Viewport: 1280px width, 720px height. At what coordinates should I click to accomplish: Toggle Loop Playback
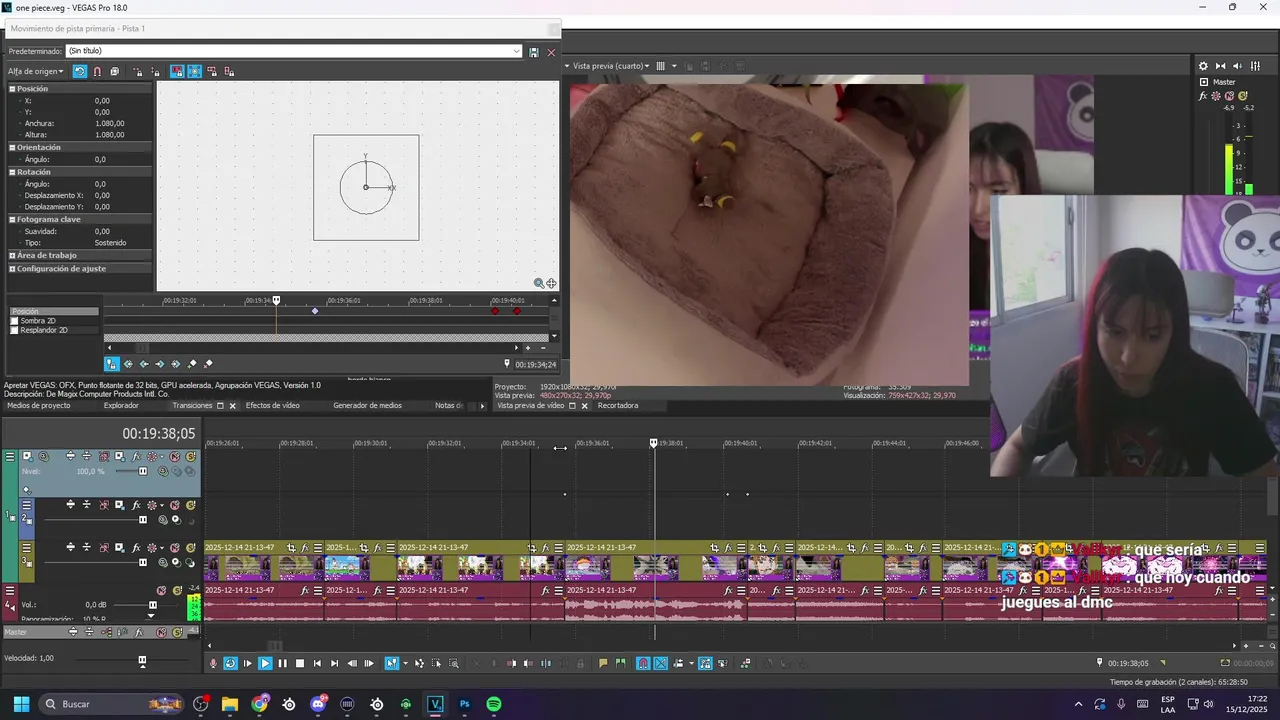[230, 663]
